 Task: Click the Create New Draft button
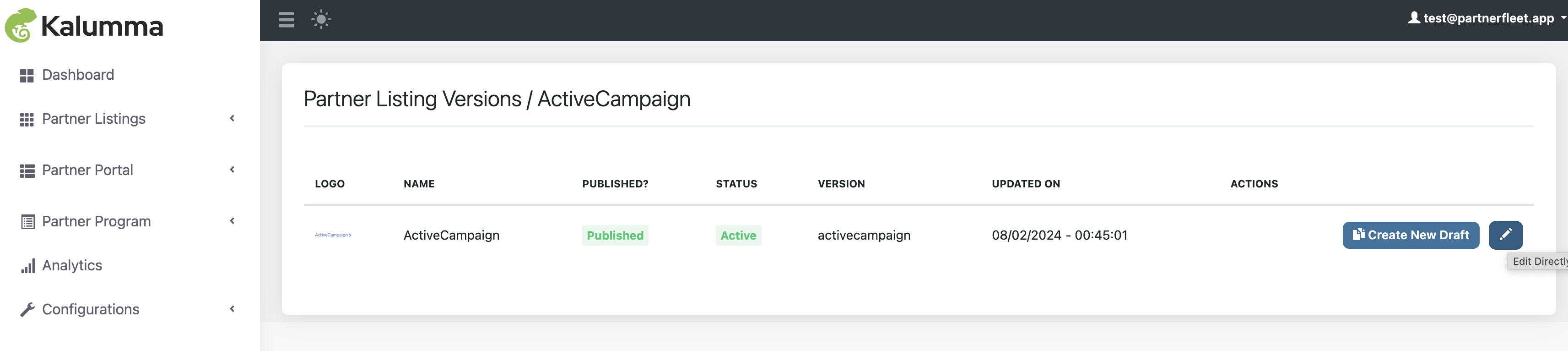(1411, 235)
